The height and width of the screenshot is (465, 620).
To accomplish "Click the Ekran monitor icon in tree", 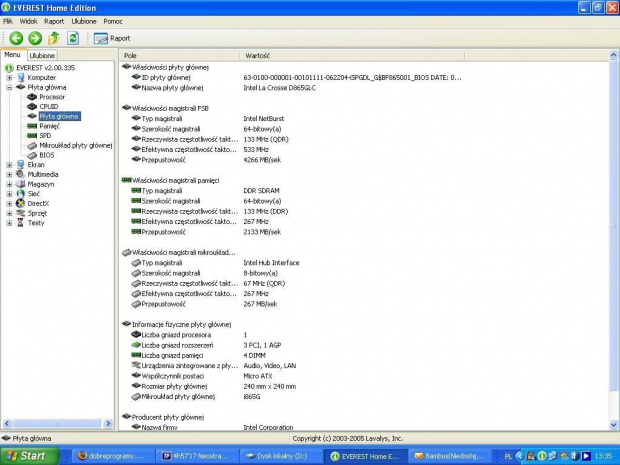I will 21,164.
